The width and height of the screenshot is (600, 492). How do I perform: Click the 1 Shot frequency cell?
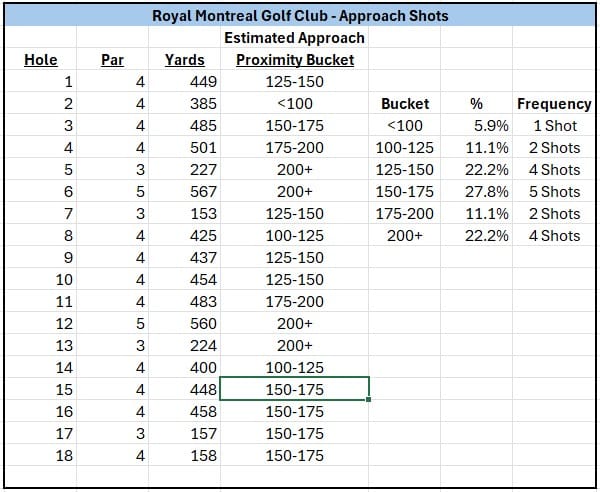pos(554,125)
